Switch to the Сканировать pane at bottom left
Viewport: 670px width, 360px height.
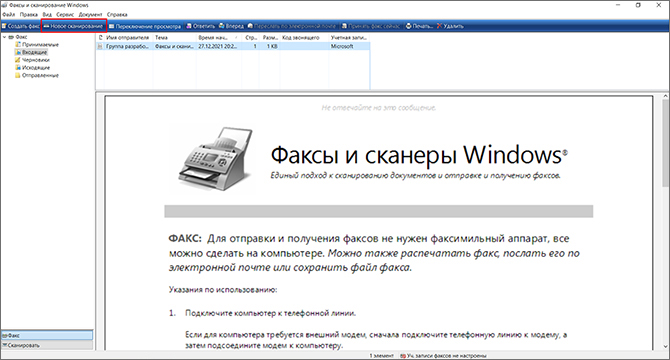point(47,345)
